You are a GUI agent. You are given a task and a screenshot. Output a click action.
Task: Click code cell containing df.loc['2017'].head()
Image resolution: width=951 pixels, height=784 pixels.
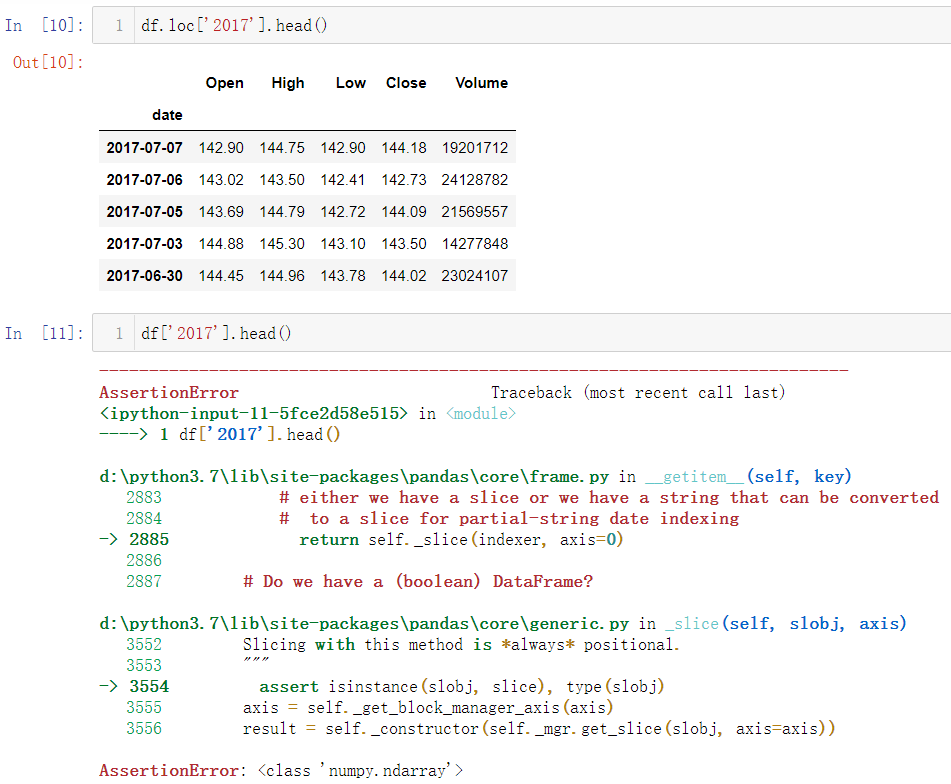(522, 25)
